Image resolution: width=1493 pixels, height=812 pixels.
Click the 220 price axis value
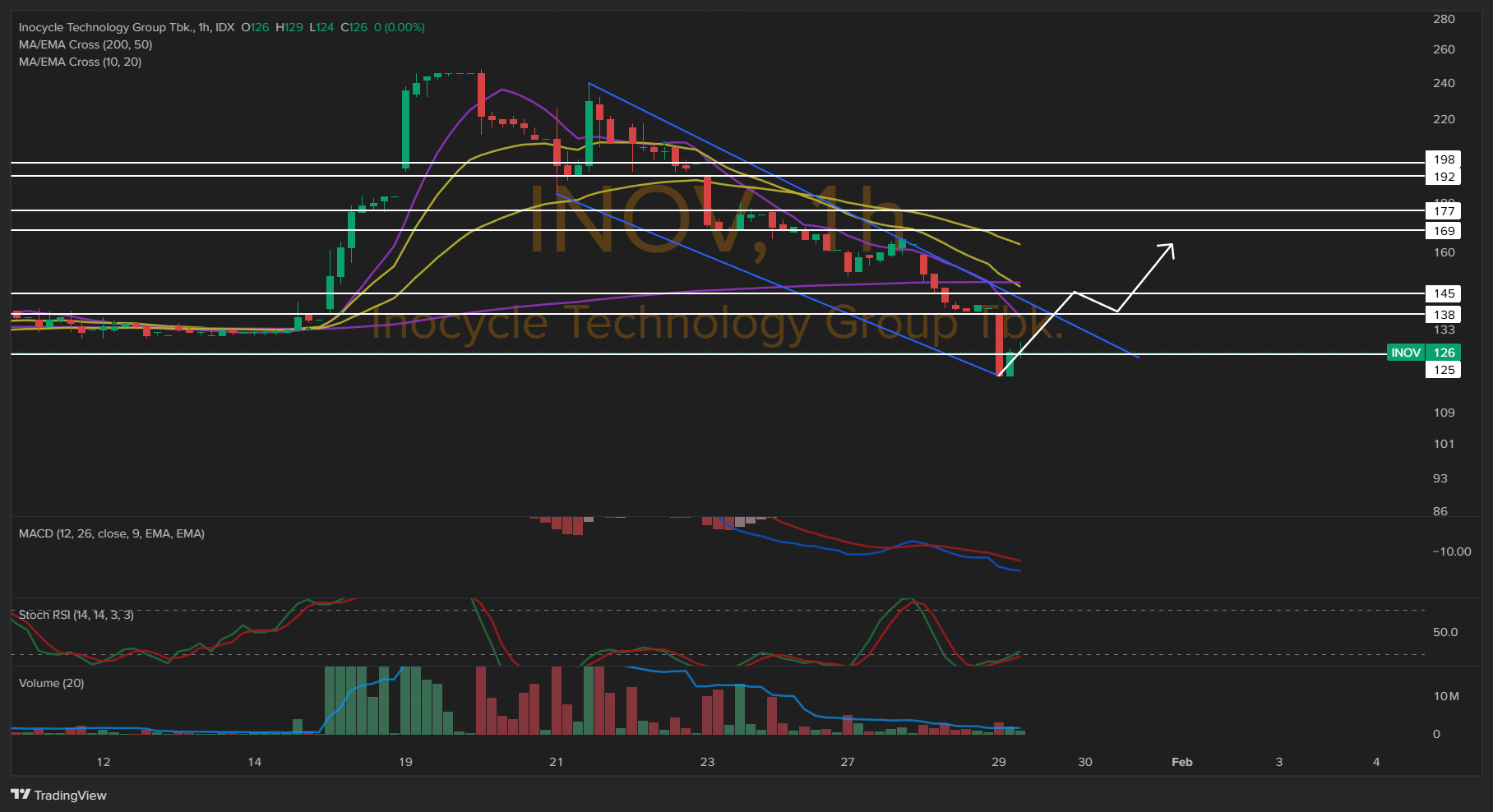[x=1444, y=119]
